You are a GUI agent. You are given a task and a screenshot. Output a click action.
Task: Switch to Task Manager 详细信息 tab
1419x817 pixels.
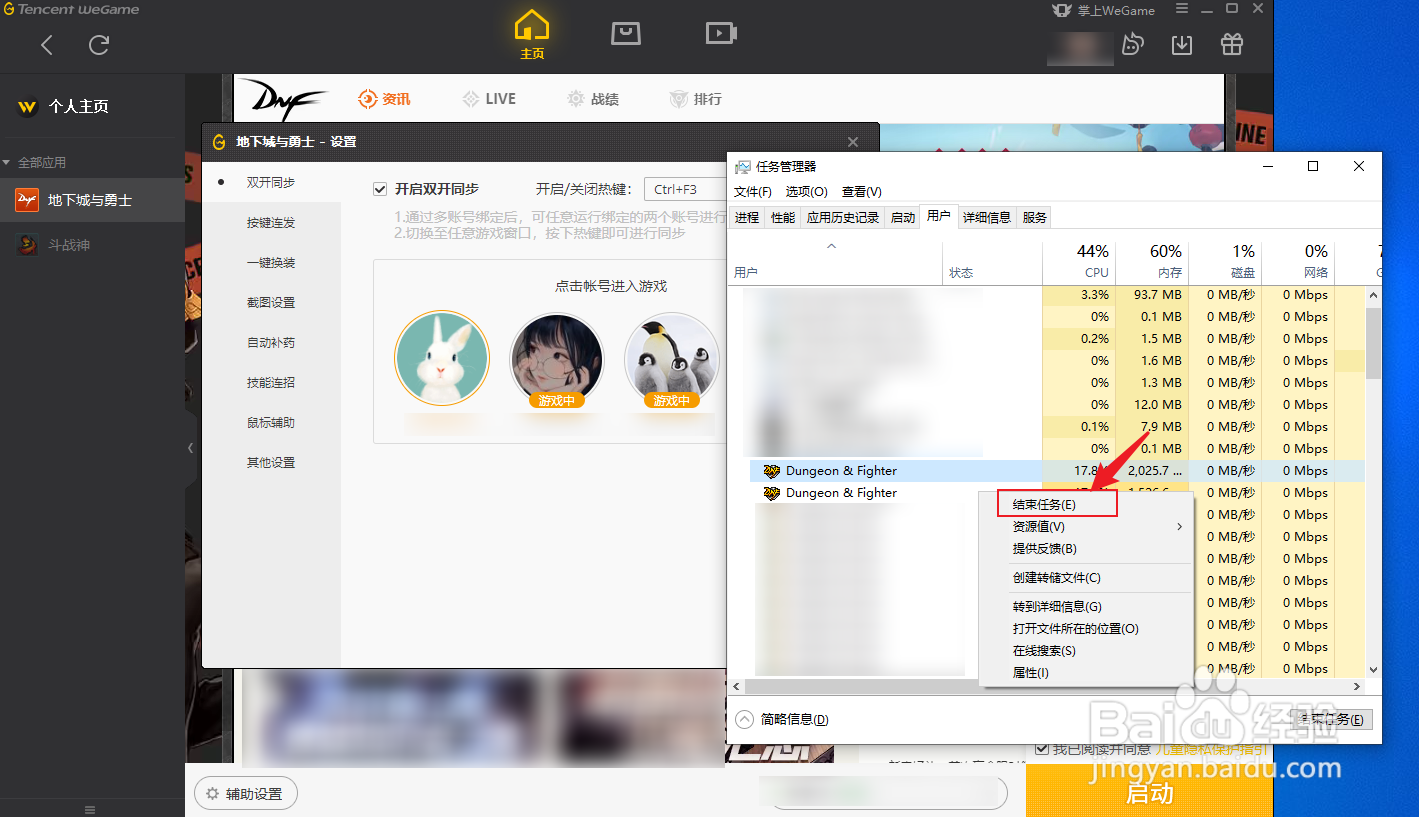pyautogui.click(x=987, y=218)
